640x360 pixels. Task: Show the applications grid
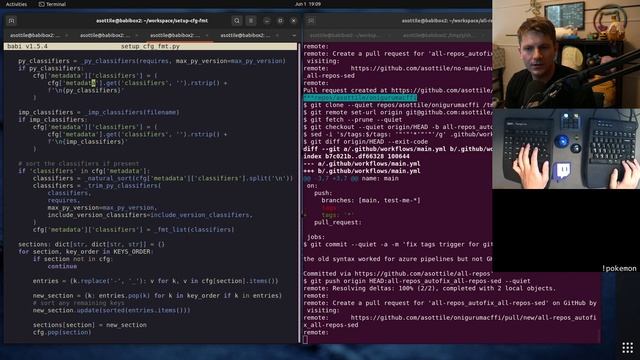(x=627, y=348)
